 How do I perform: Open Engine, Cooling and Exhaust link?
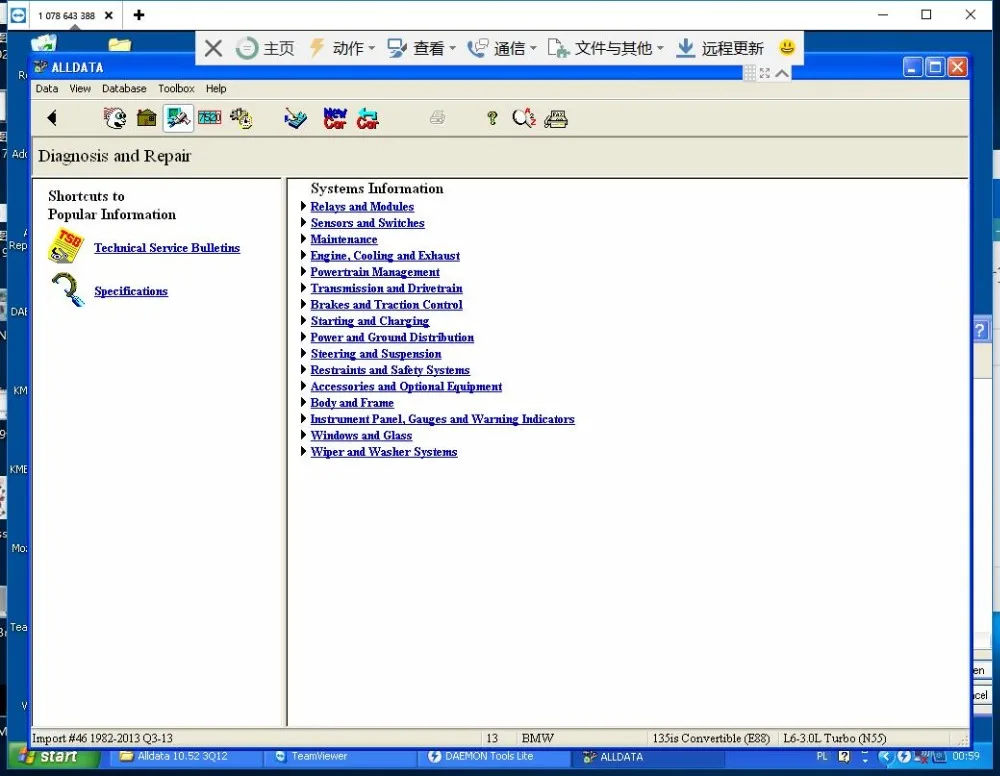(x=385, y=256)
